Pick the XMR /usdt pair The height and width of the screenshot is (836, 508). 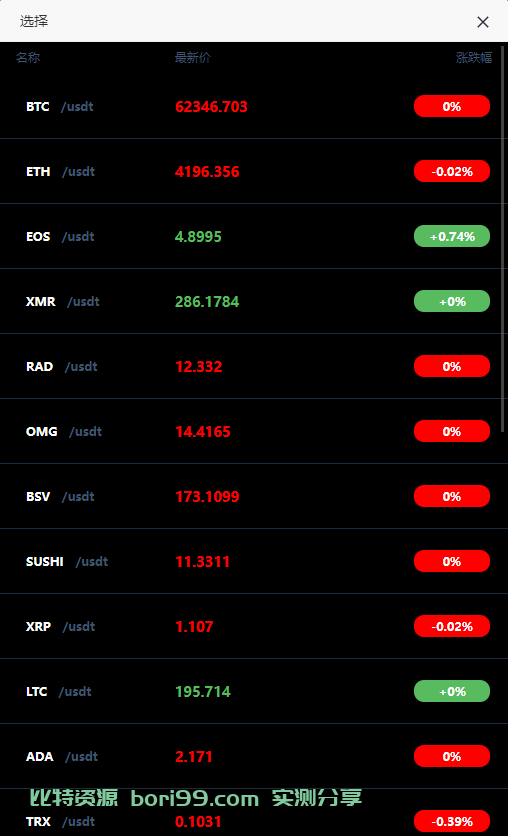click(x=254, y=302)
